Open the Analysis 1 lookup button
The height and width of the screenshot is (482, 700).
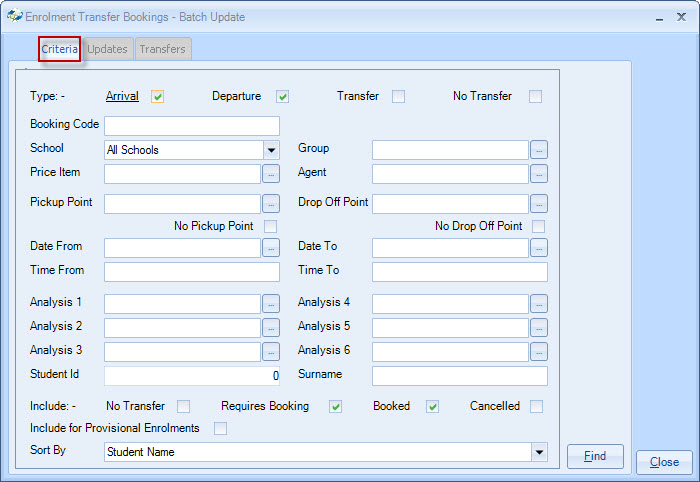click(x=271, y=304)
